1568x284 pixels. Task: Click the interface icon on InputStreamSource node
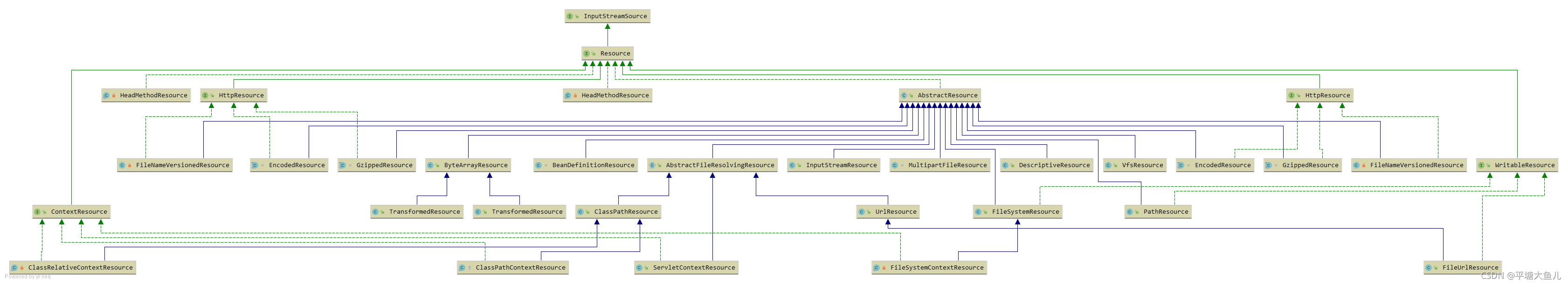(570, 16)
